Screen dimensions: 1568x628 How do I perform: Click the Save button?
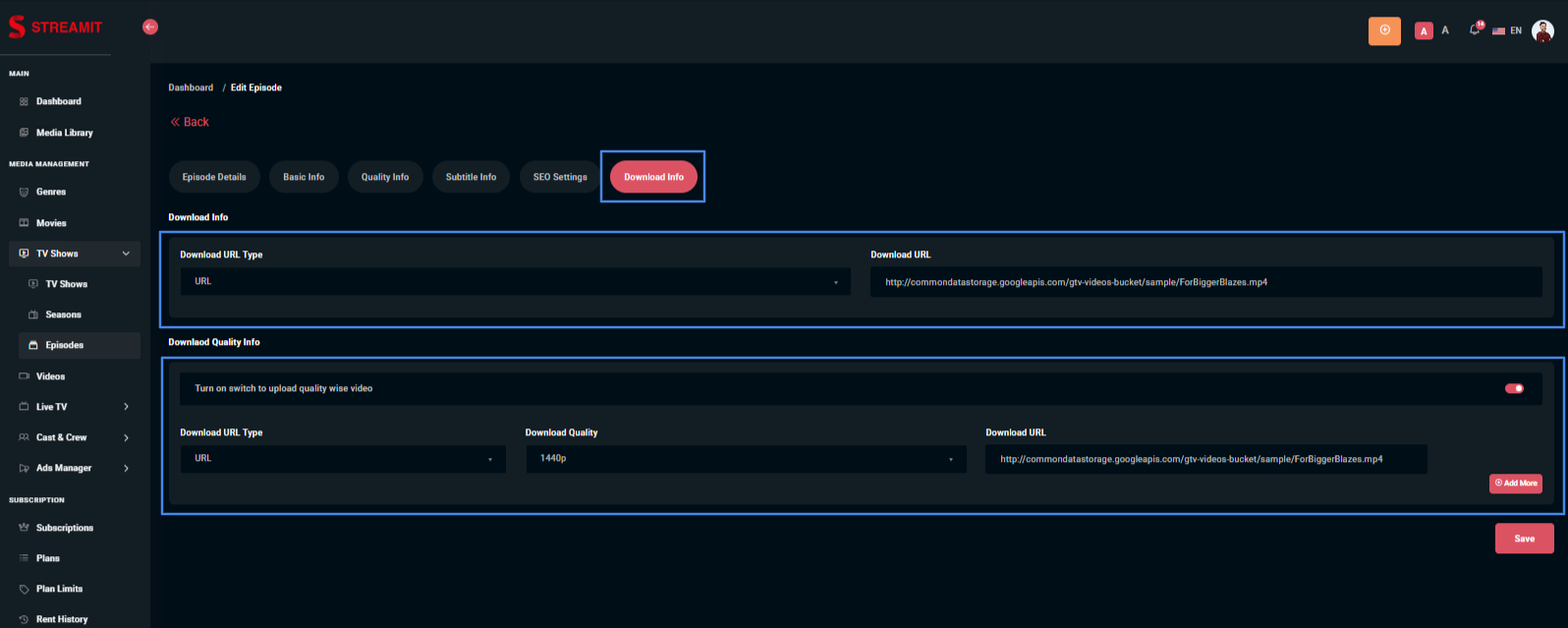click(x=1524, y=539)
